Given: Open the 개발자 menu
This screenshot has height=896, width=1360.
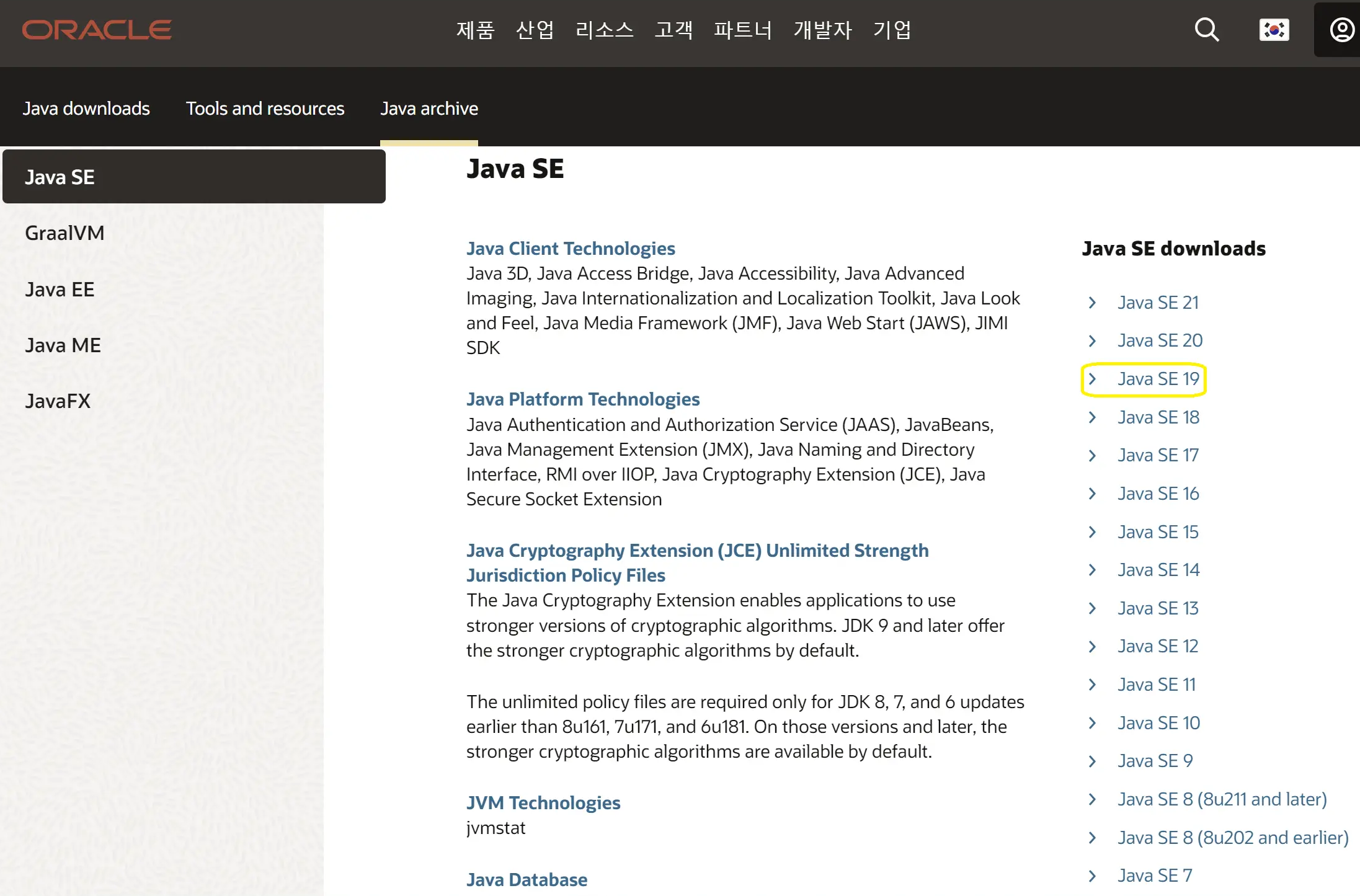Looking at the screenshot, I should pos(823,30).
